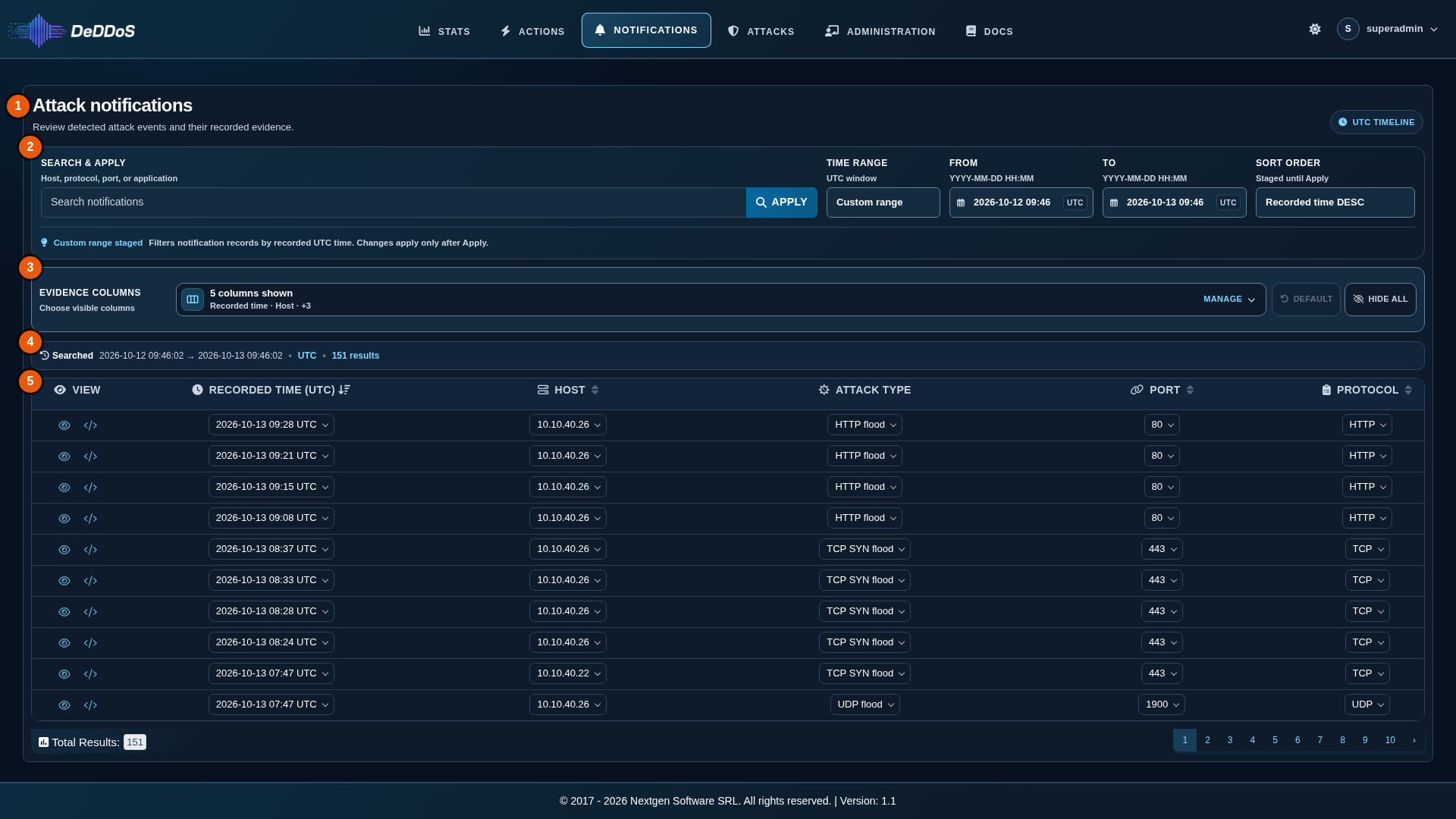1456x819 pixels.
Task: Click the UTC Timeline button
Action: 1376,122
